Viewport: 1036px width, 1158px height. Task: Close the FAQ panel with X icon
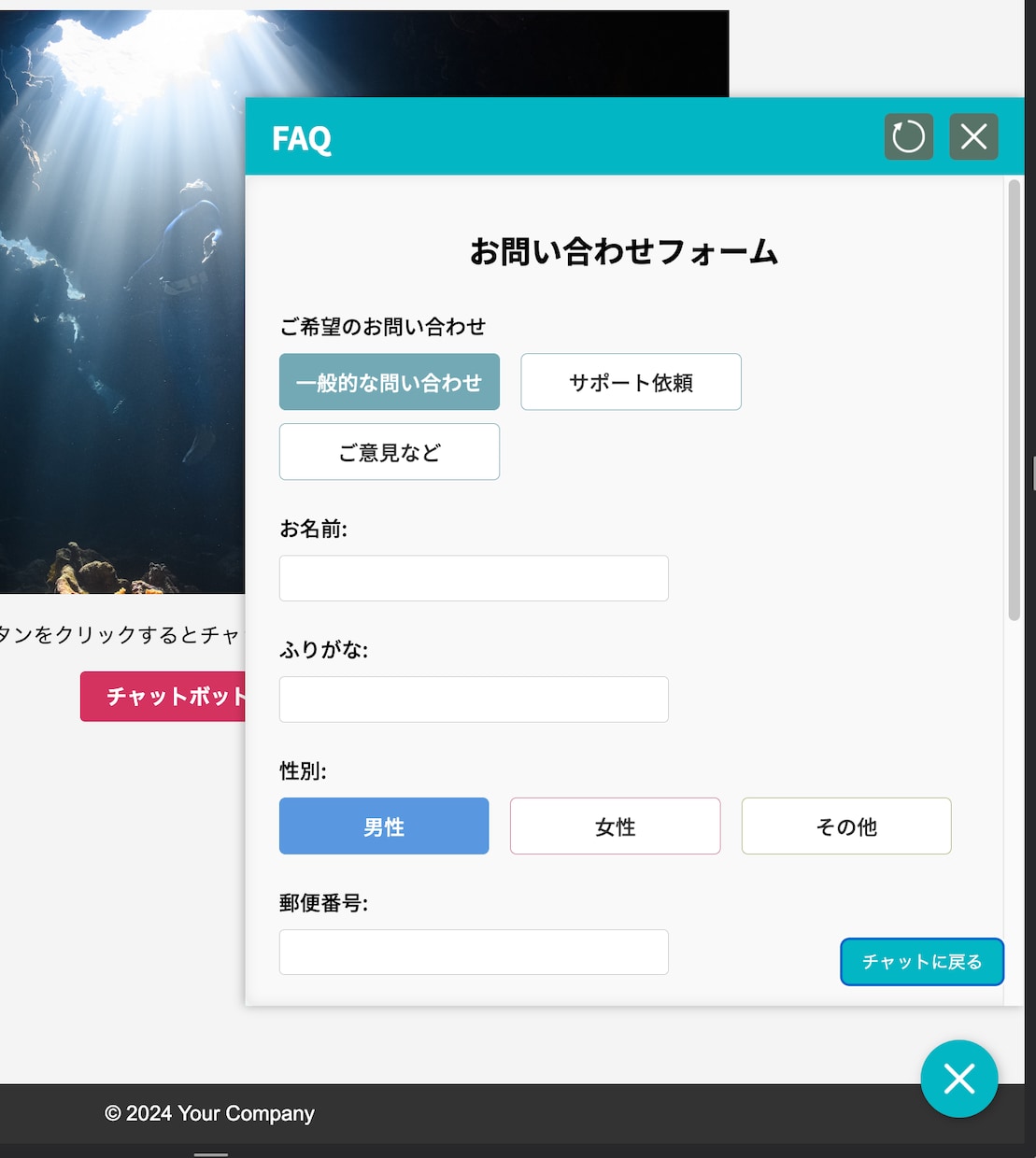point(973,136)
